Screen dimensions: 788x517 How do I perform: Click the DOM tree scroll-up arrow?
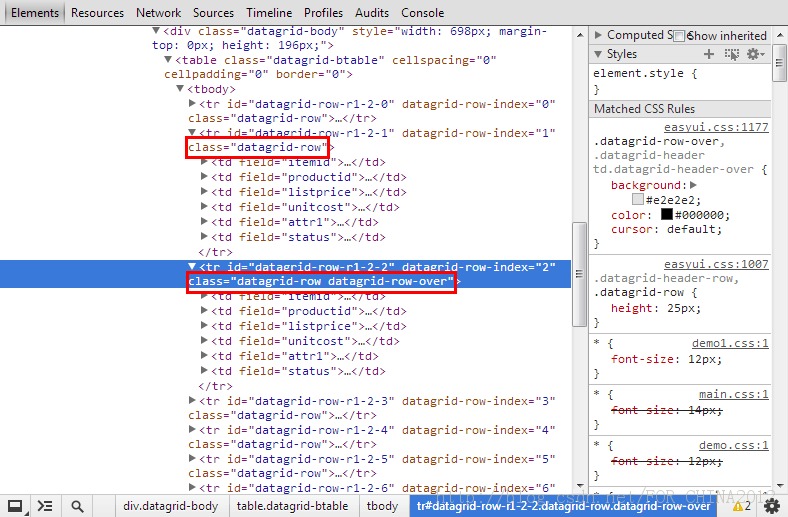click(579, 35)
